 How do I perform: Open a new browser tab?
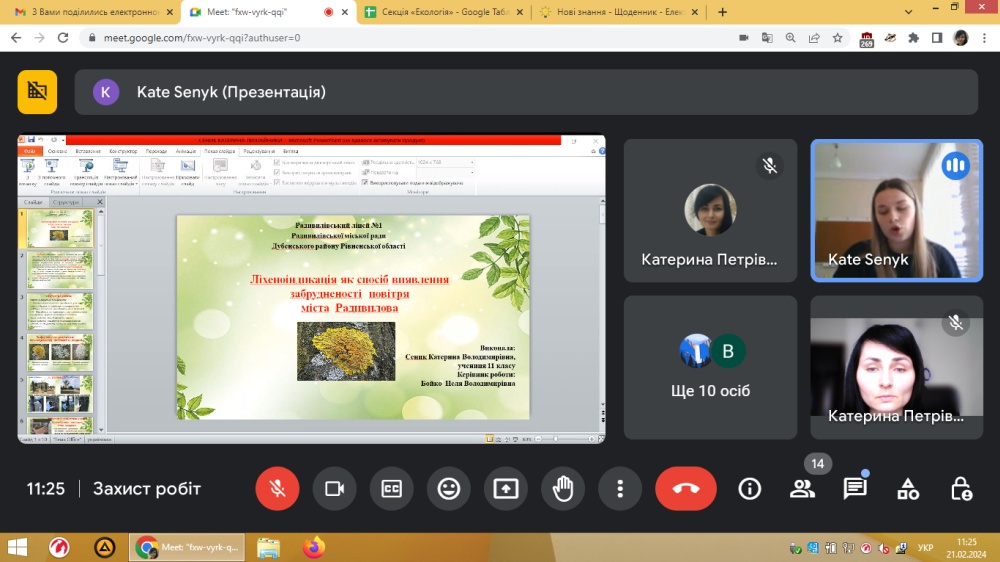[x=723, y=12]
